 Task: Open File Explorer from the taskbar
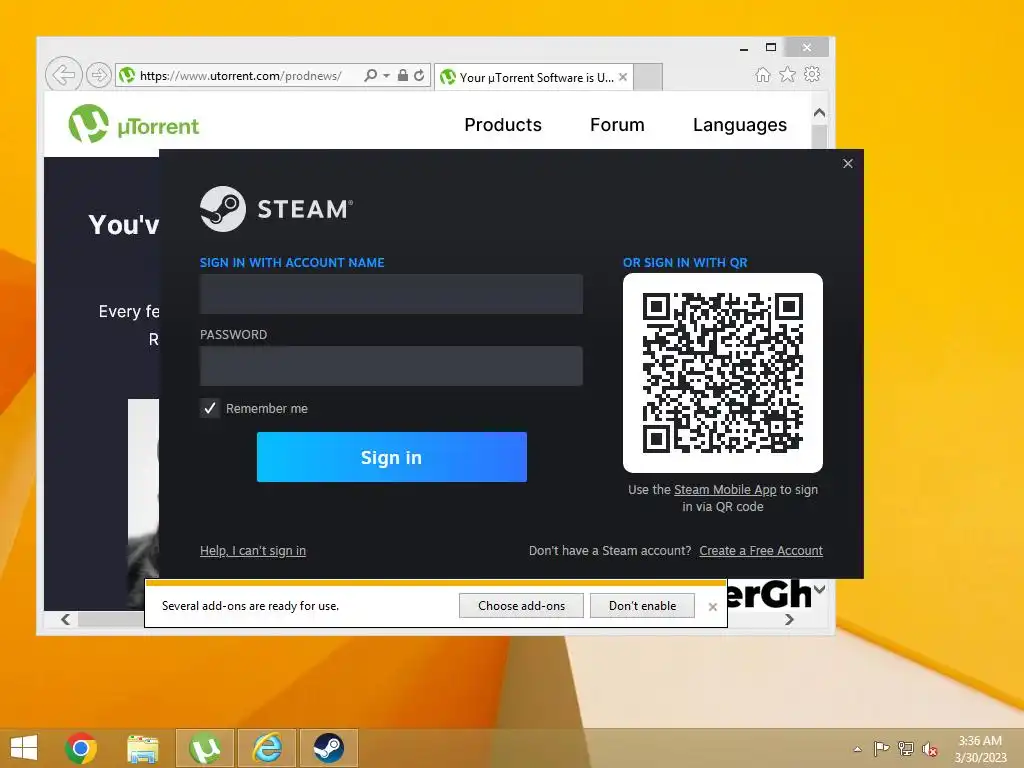(142, 748)
